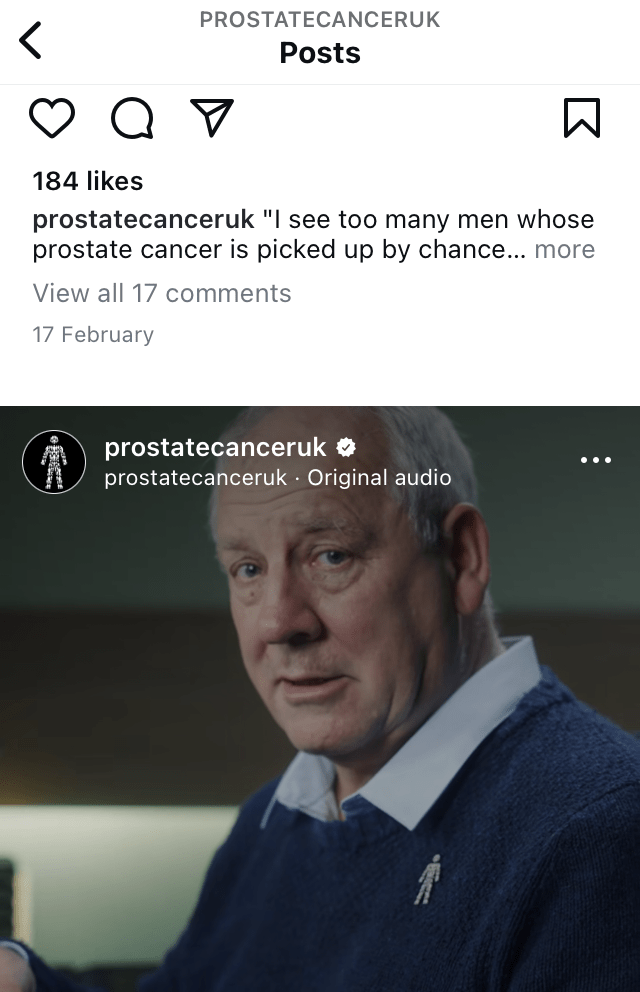Go back using the left chevron arrow
Viewport: 640px width, 992px height.
point(30,40)
